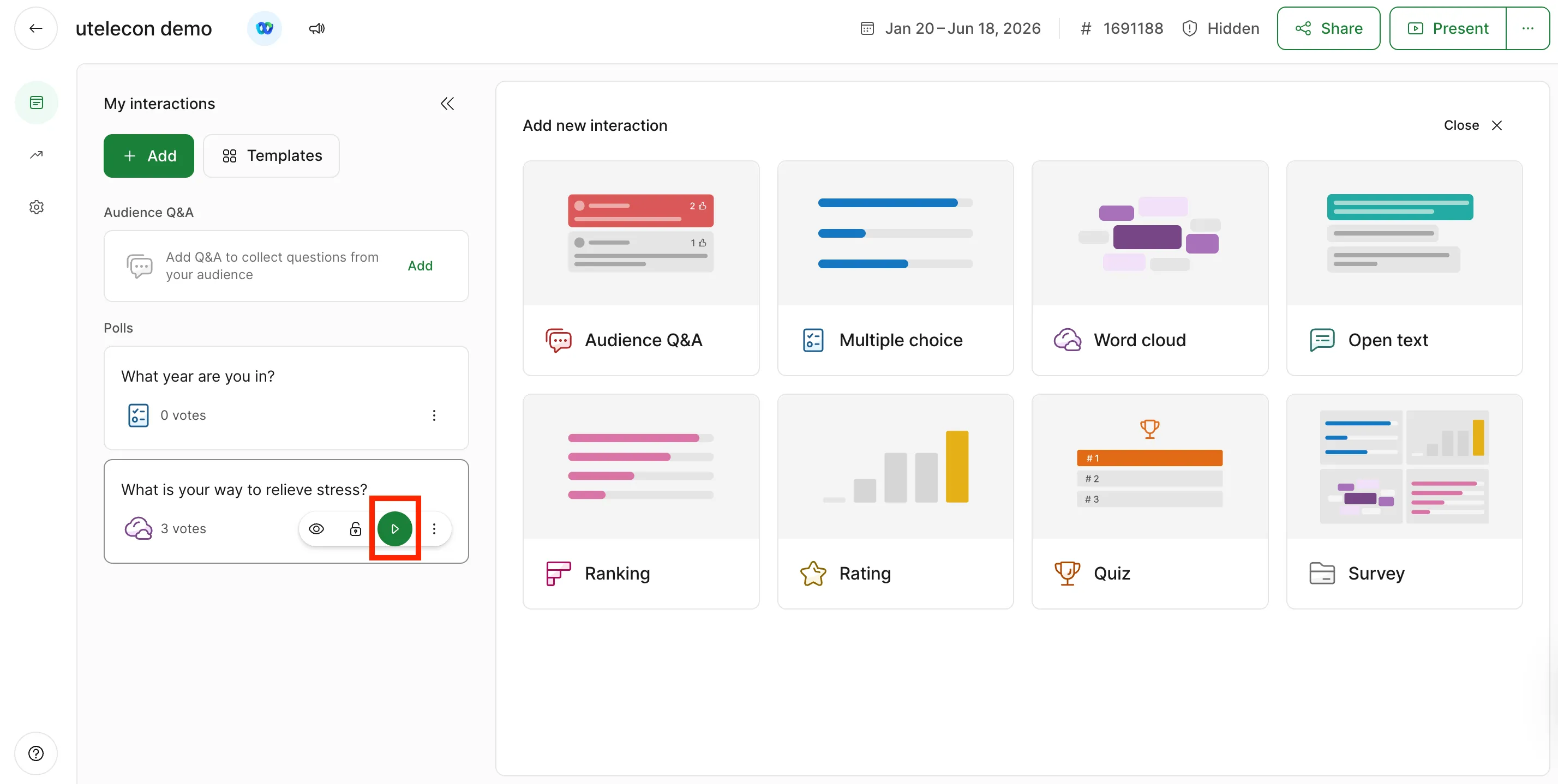Image resolution: width=1558 pixels, height=784 pixels.
Task: Open the analytics trend icon in sidebar
Action: pos(37,155)
